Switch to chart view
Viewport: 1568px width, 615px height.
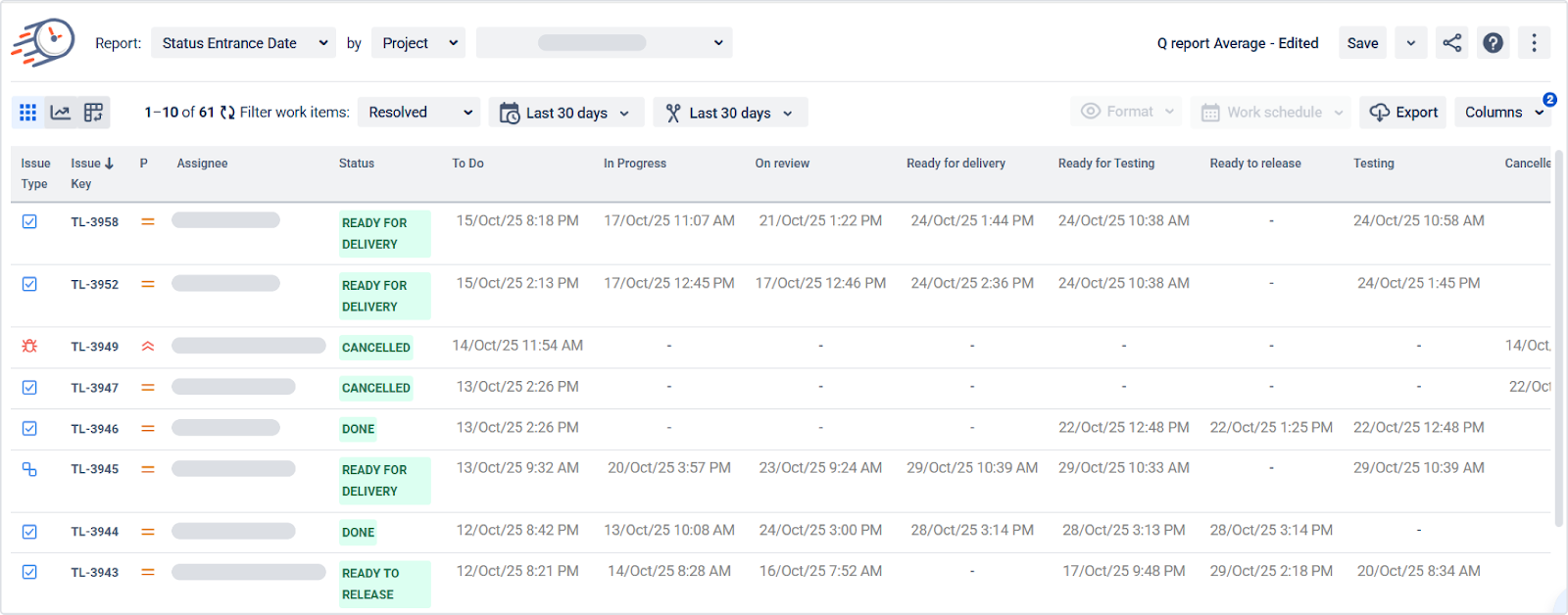61,113
